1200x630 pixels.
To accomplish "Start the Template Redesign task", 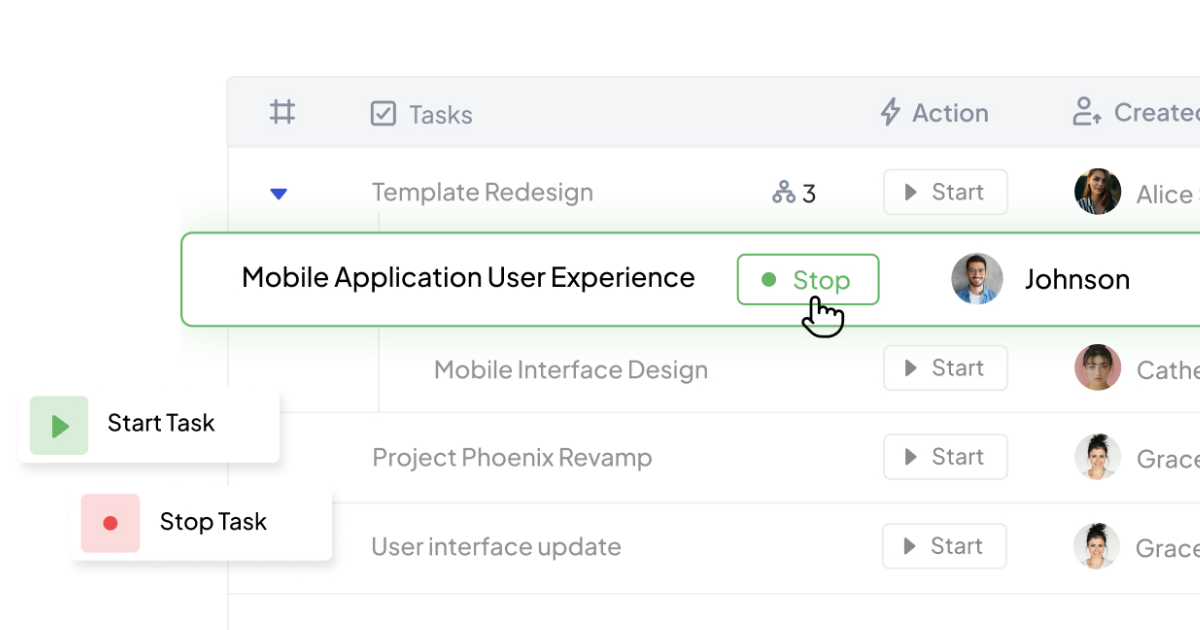I will (x=945, y=192).
